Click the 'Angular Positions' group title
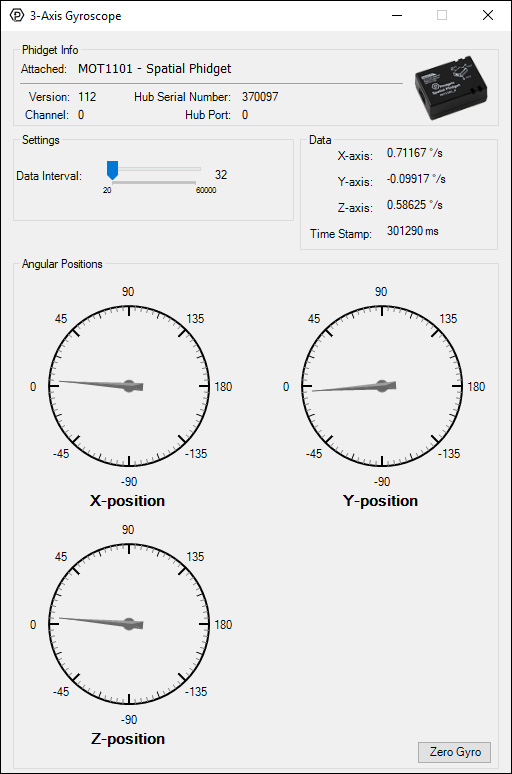Viewport: 512px width, 774px height. coord(62,264)
